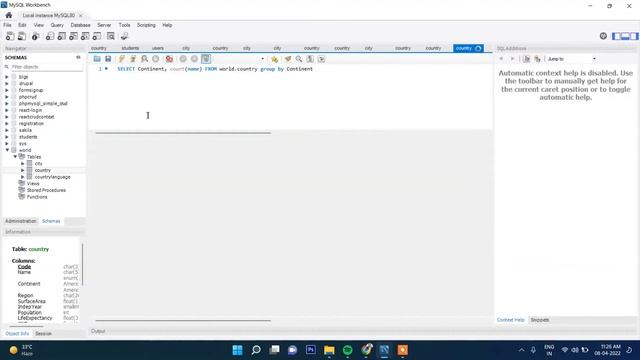Expand the registration schema
This screenshot has height=360, width=640.
7,123
